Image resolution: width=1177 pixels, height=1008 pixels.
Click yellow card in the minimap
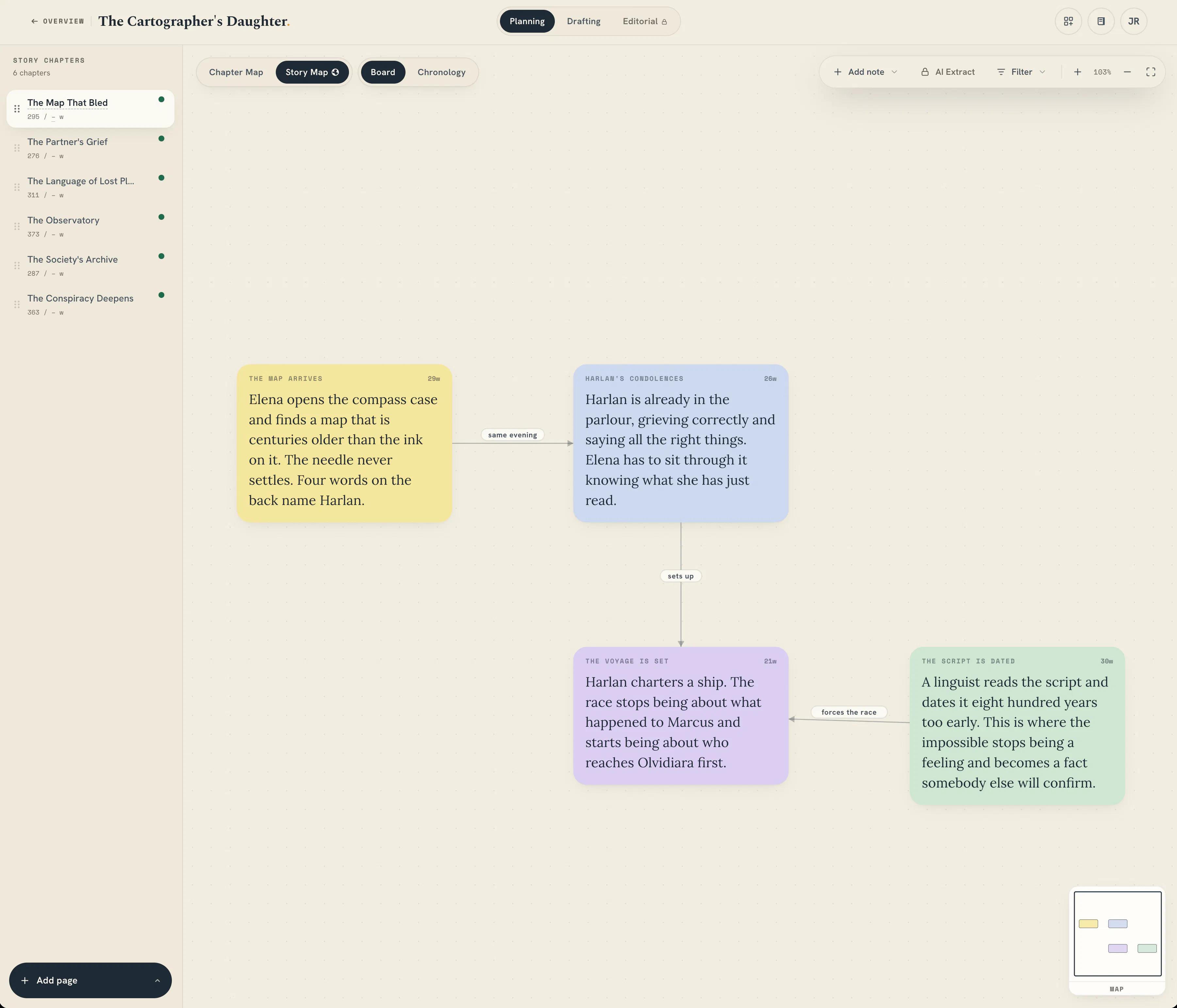coord(1088,924)
